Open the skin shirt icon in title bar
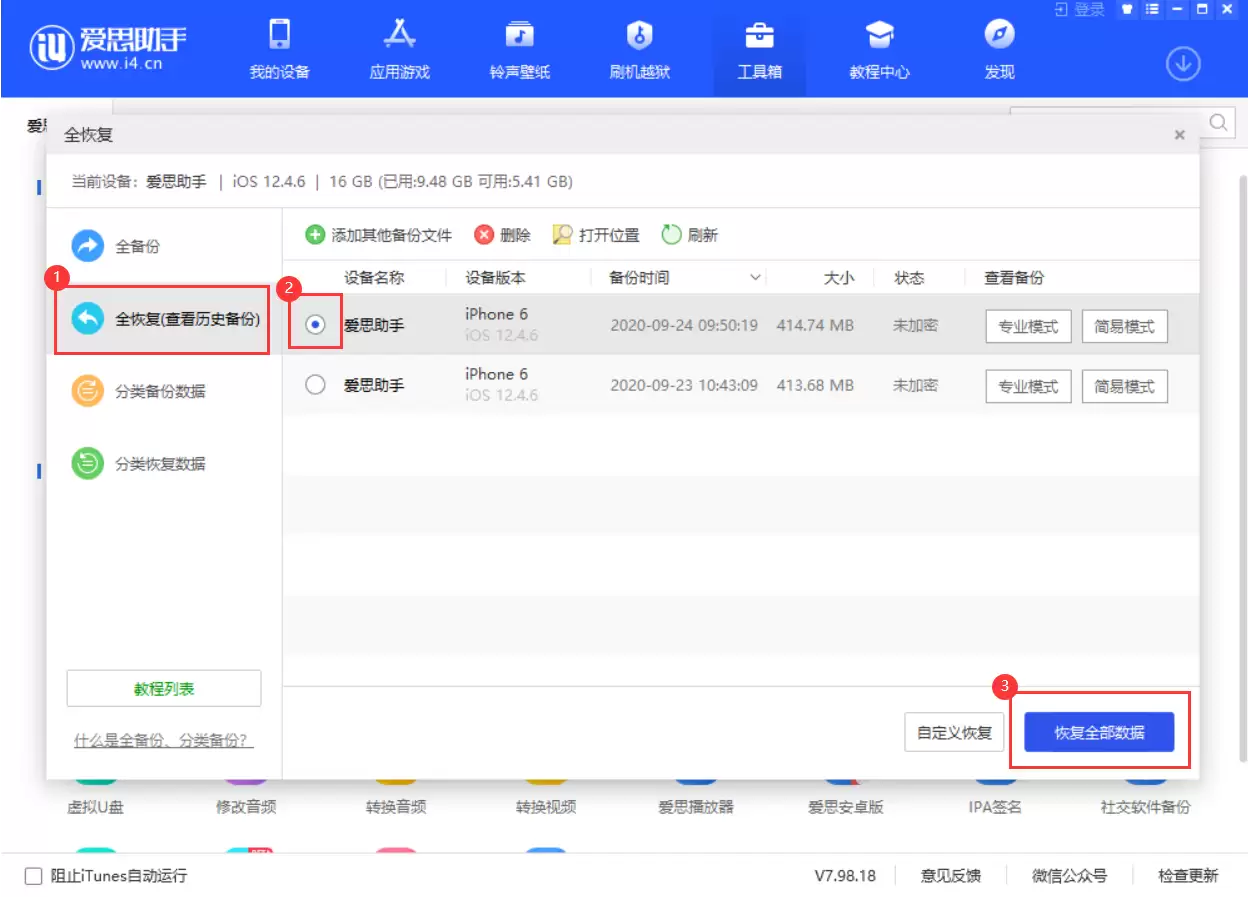Viewport: 1248px width, 897px height. tap(1127, 9)
